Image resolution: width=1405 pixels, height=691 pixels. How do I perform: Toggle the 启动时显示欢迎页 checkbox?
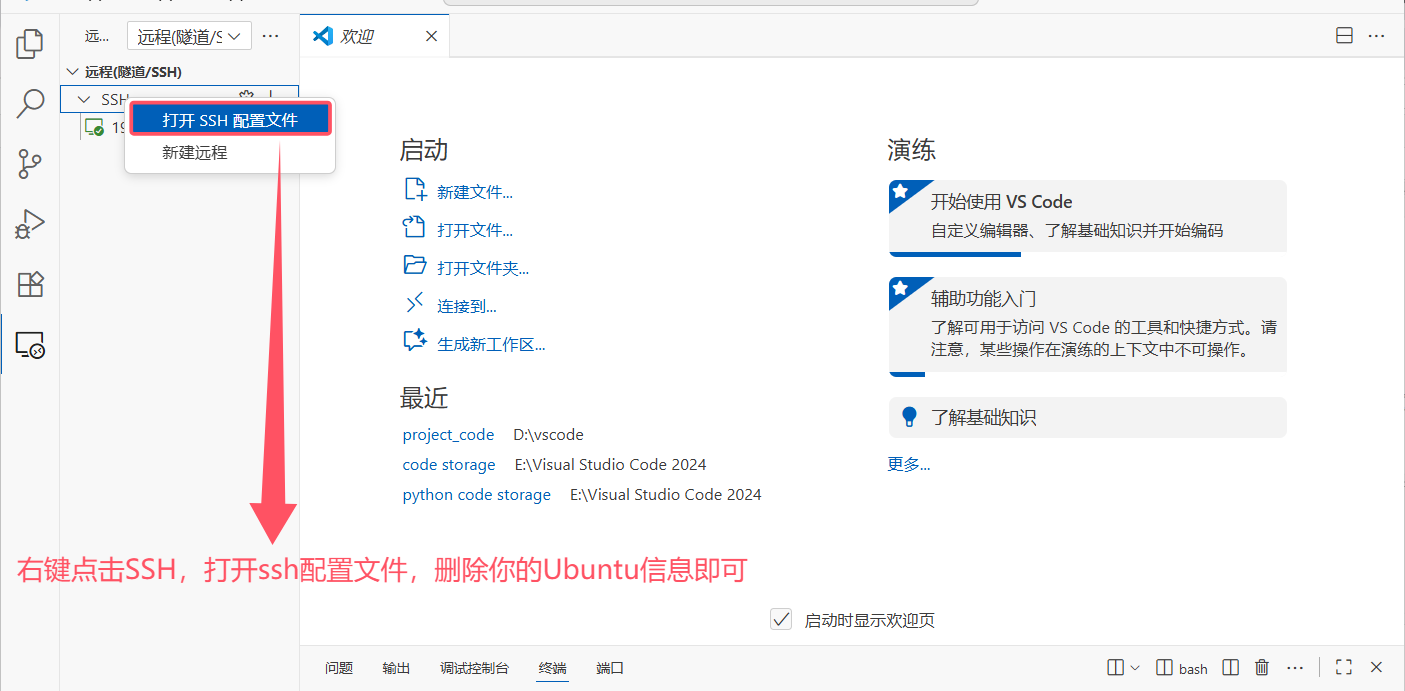click(x=781, y=619)
